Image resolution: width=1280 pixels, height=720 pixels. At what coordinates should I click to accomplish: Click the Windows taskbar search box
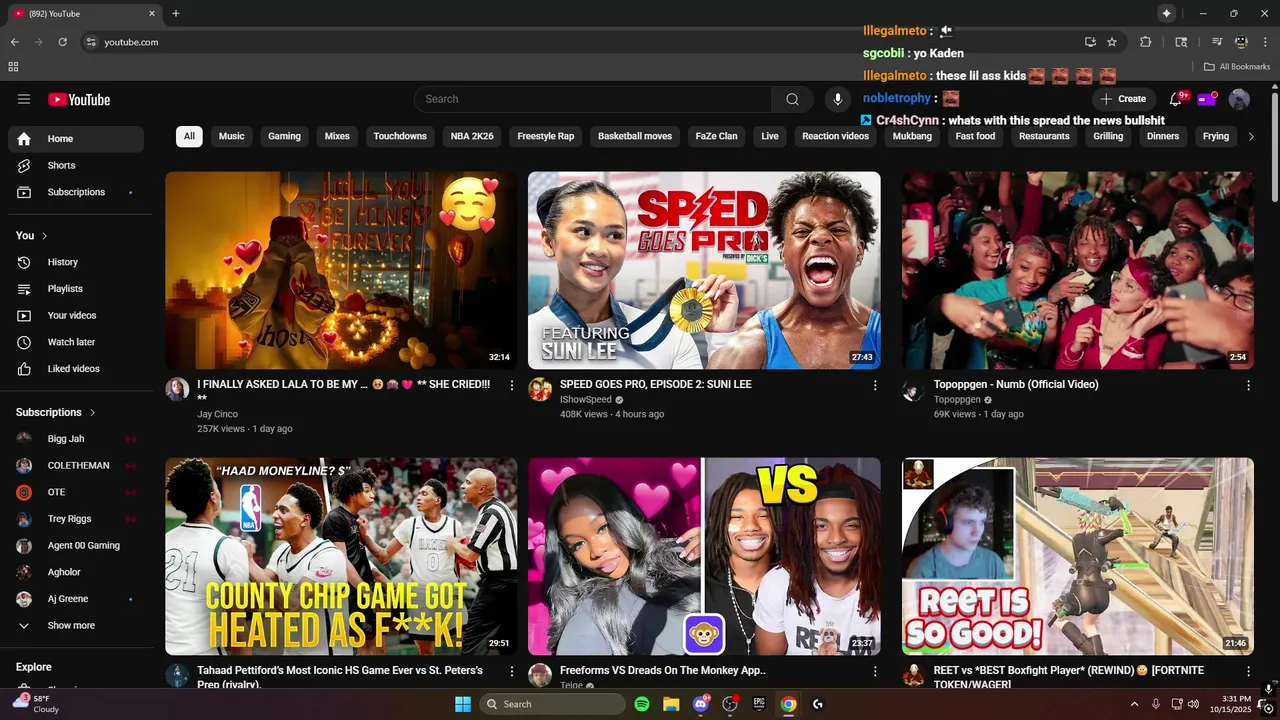(552, 704)
